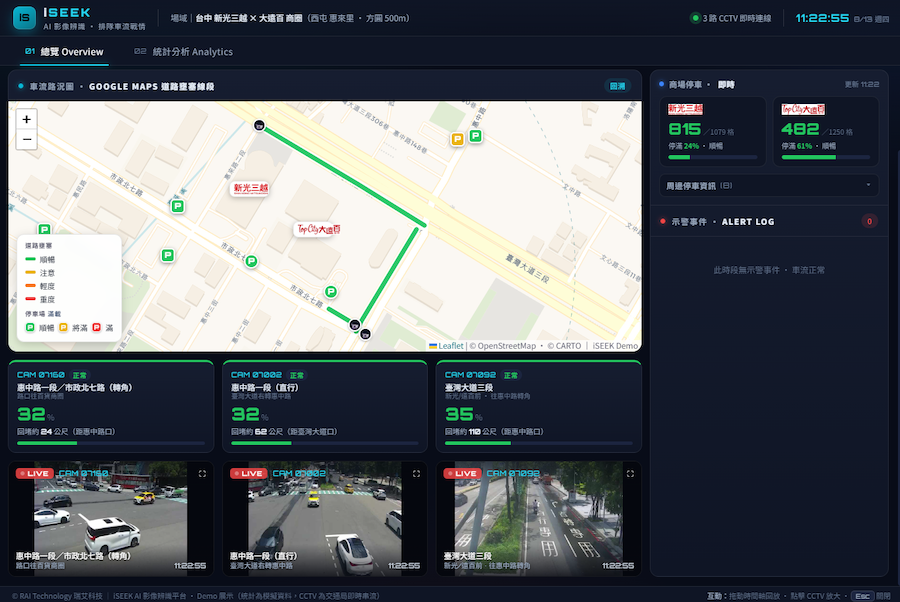This screenshot has height=602, width=900.
Task: Click LIVE badge on CAM 07160 feed
Action: 35,473
